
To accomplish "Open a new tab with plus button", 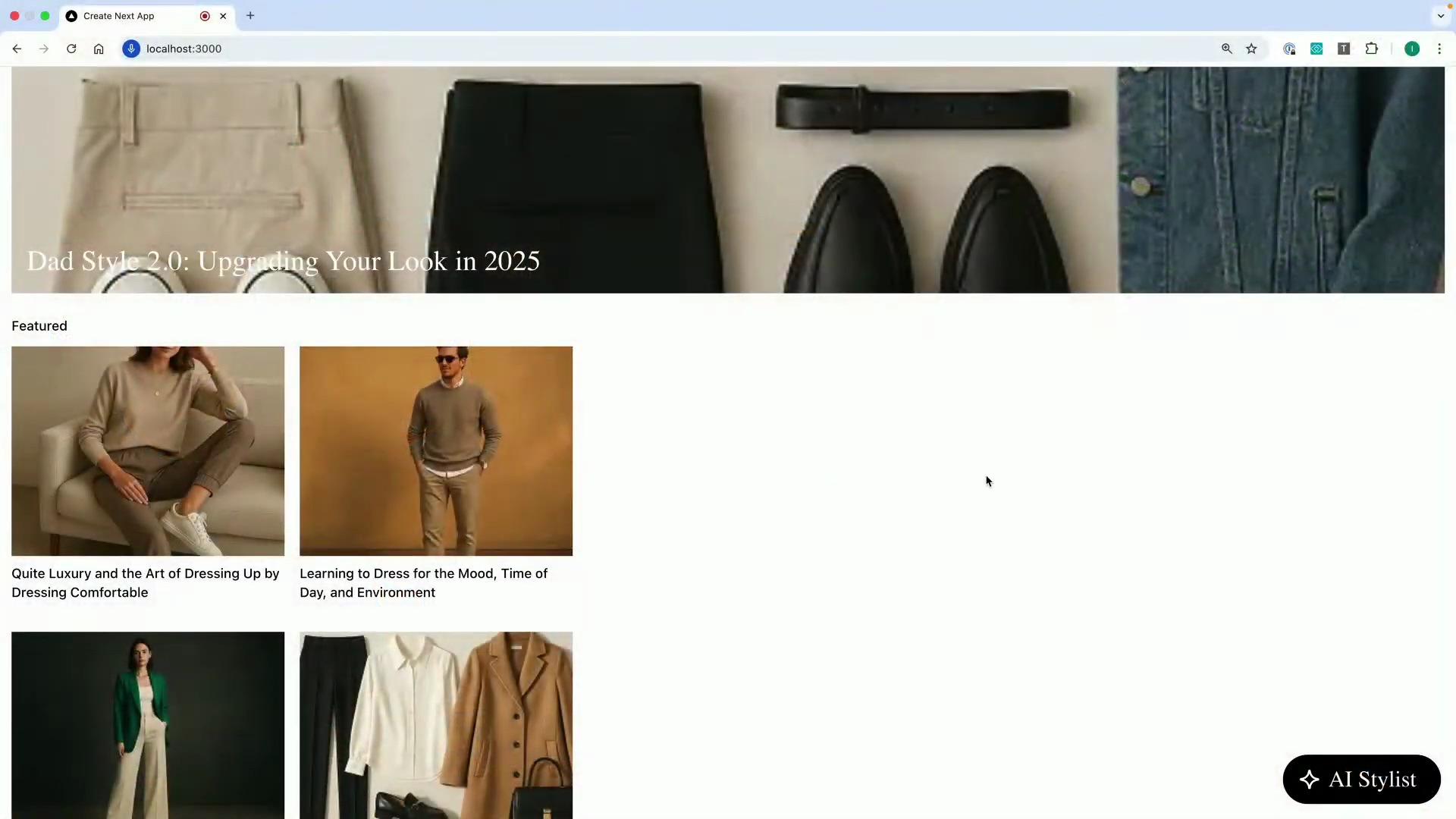I will pyautogui.click(x=250, y=16).
